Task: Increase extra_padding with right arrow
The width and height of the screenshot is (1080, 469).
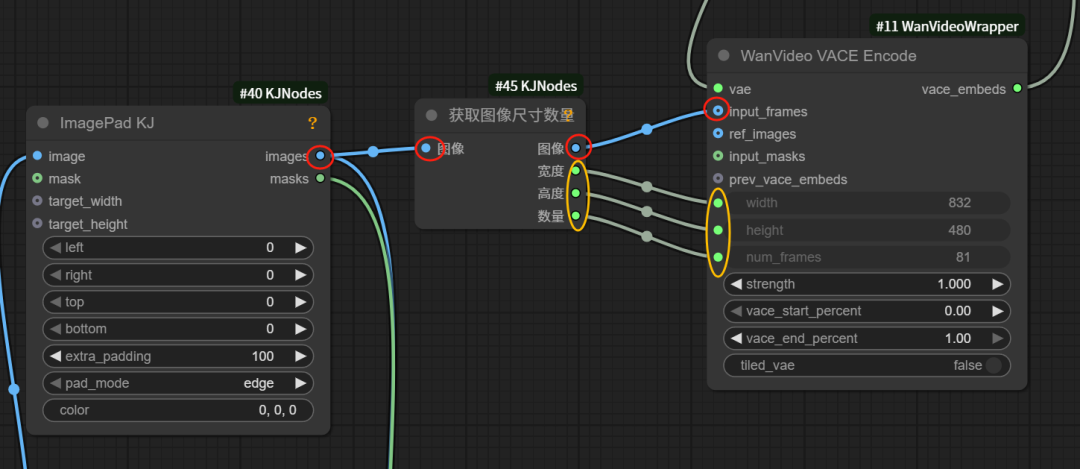Action: click(x=300, y=356)
